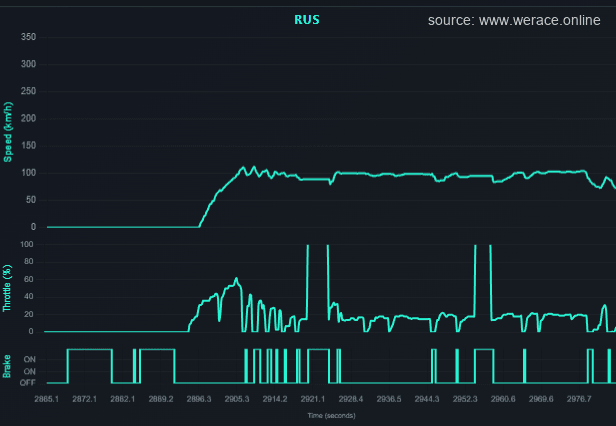Viewport: 616px width, 426px height.
Task: Select time marker 2921.1
Action: click(313, 399)
